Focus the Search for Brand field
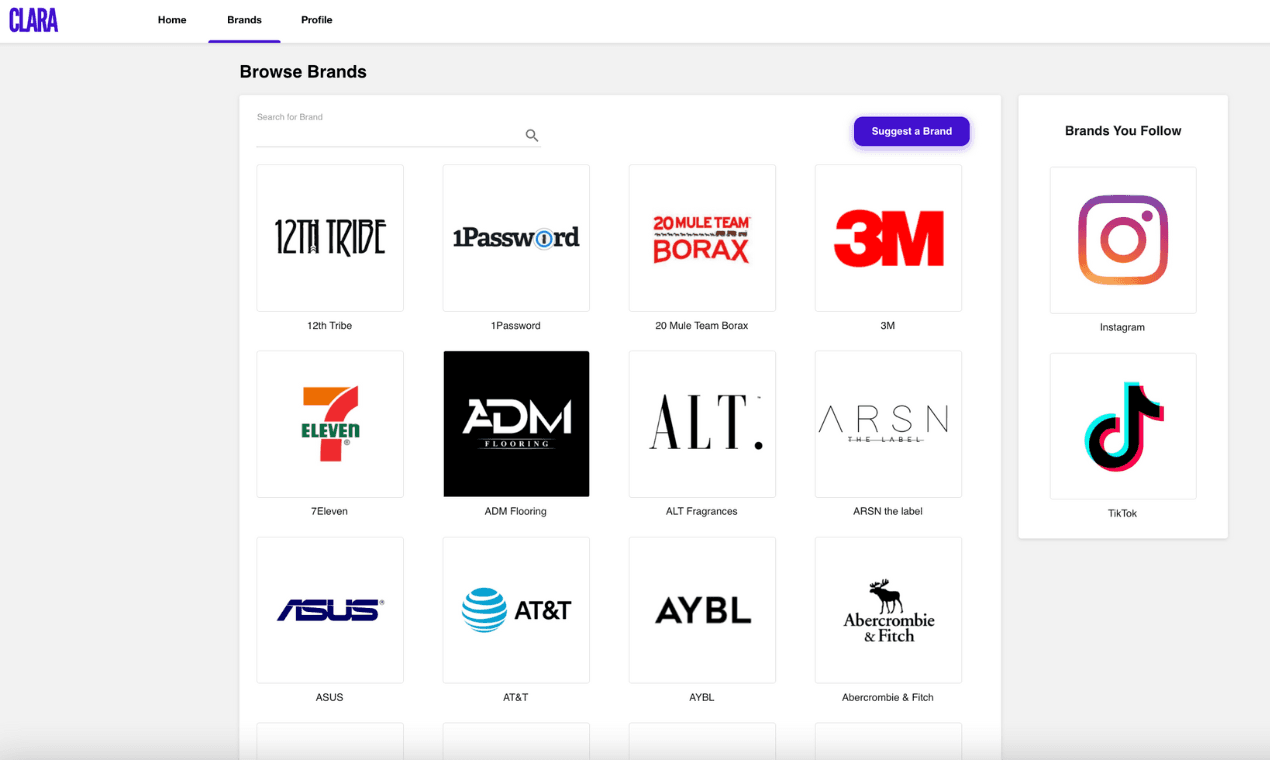The width and height of the screenshot is (1270, 760). (x=398, y=130)
